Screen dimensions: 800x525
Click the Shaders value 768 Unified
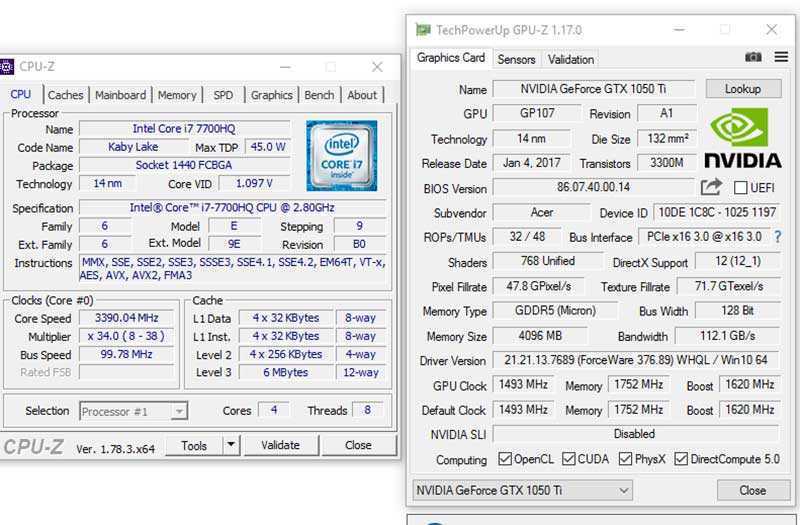(x=547, y=261)
